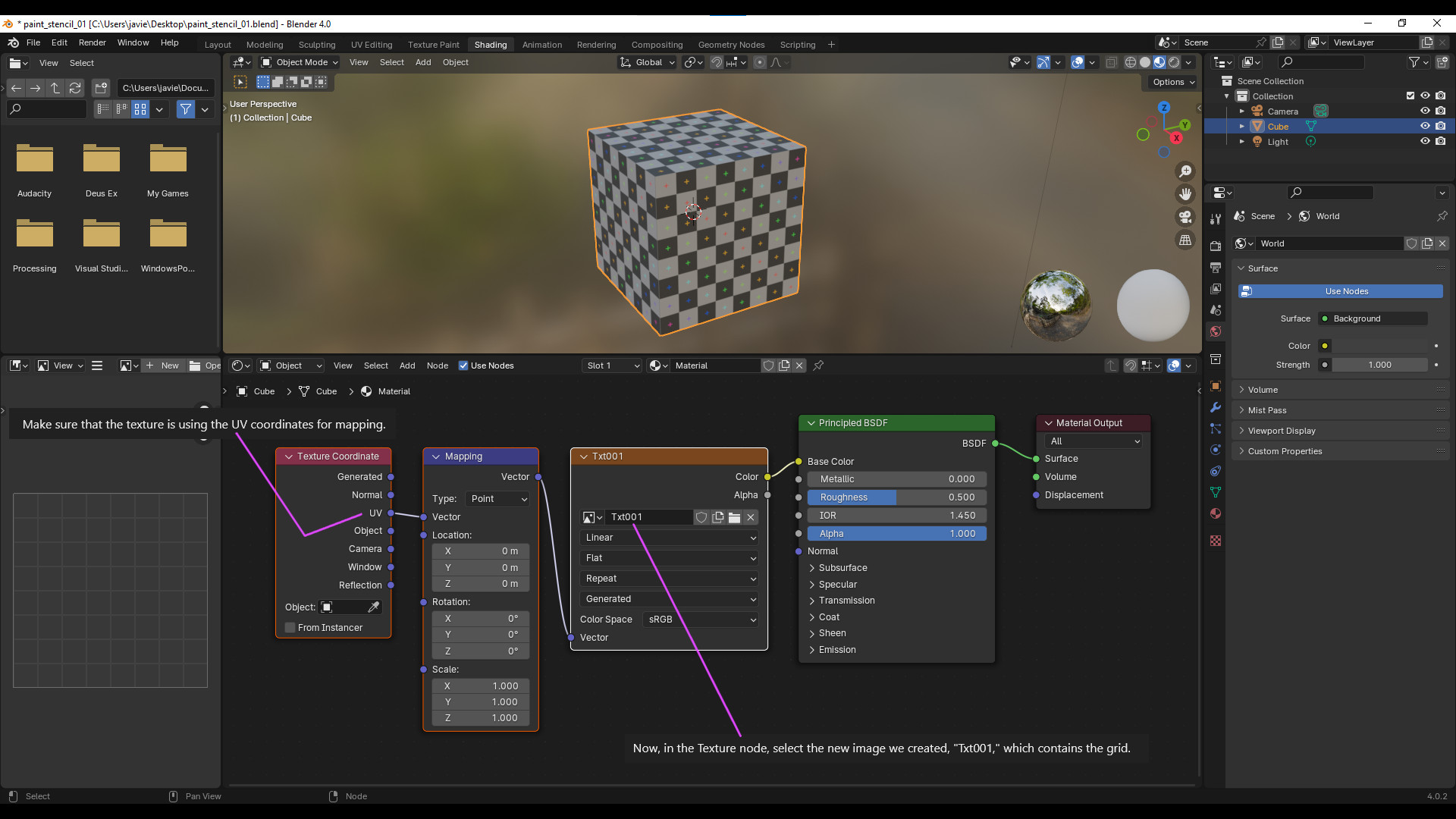The width and height of the screenshot is (1456, 819).
Task: Click the viewport pan hand icon
Action: 1185,194
